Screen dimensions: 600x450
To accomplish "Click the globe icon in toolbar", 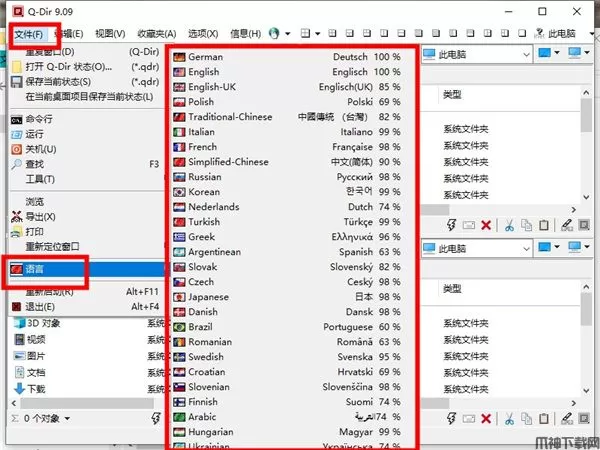I will (274, 34).
